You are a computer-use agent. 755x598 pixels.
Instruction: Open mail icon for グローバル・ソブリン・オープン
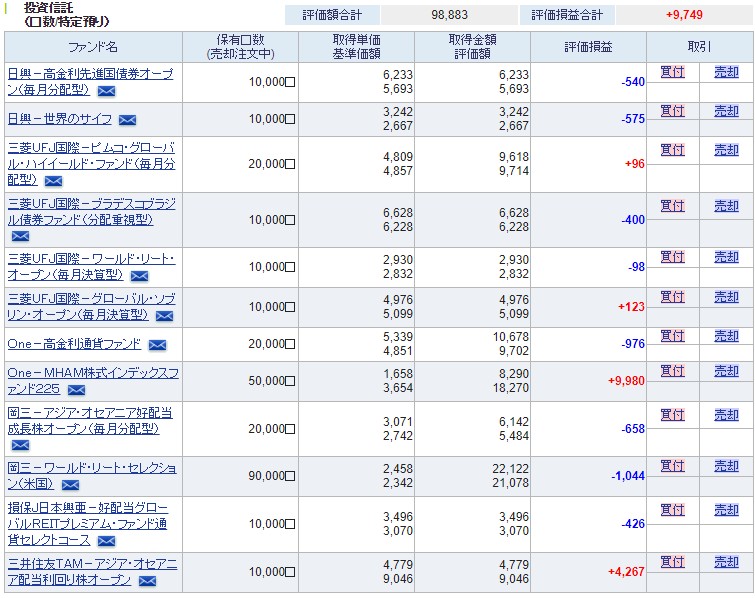(x=164, y=316)
